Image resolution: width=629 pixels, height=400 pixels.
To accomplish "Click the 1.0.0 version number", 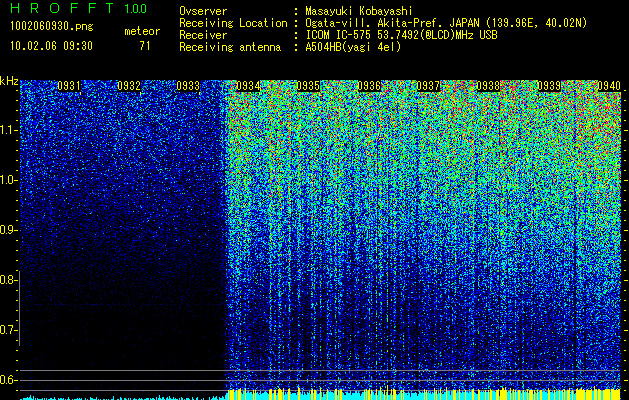I will click(136, 9).
